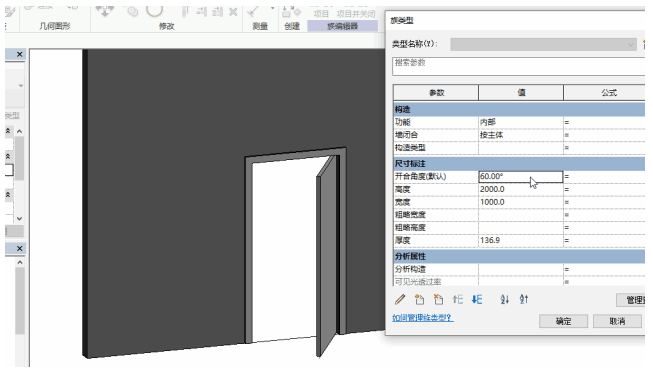Close the lower left docked panel

tap(20, 248)
